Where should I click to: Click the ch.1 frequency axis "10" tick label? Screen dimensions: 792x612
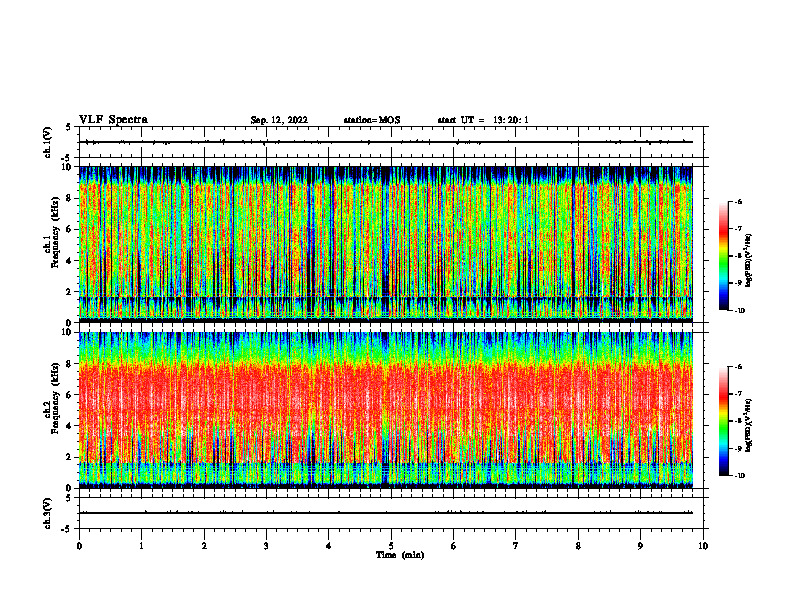coord(67,167)
